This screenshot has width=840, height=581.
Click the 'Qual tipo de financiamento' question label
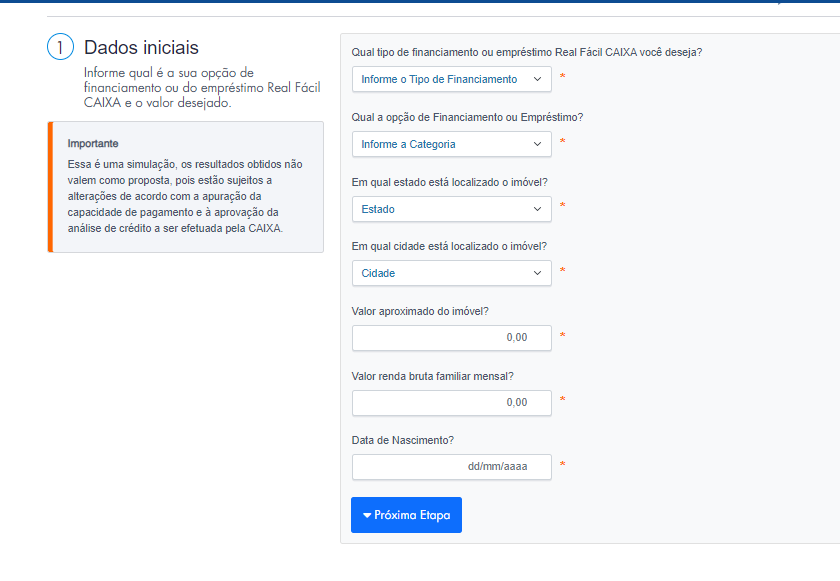click(x=527, y=52)
